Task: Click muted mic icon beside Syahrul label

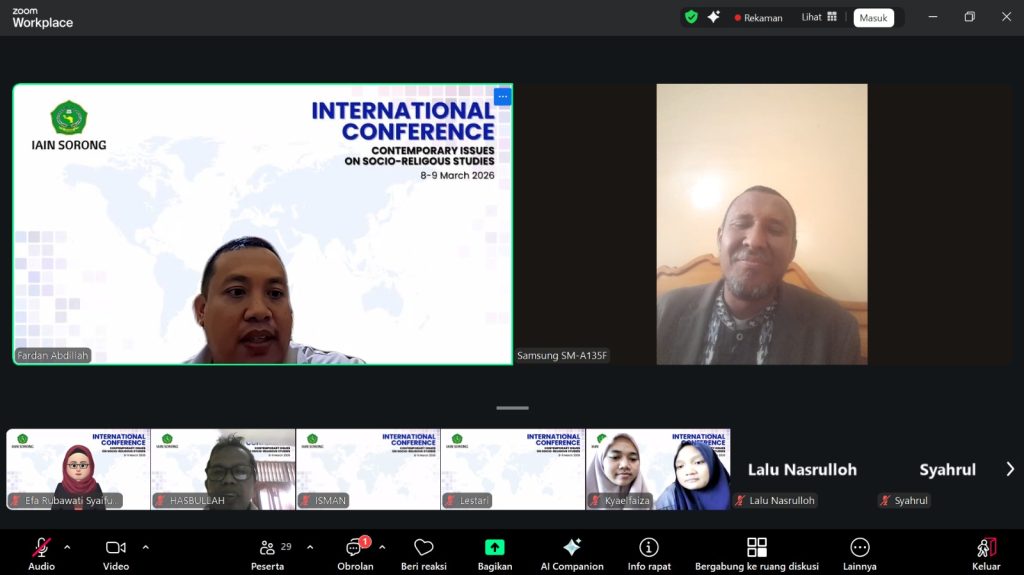Action: point(885,501)
